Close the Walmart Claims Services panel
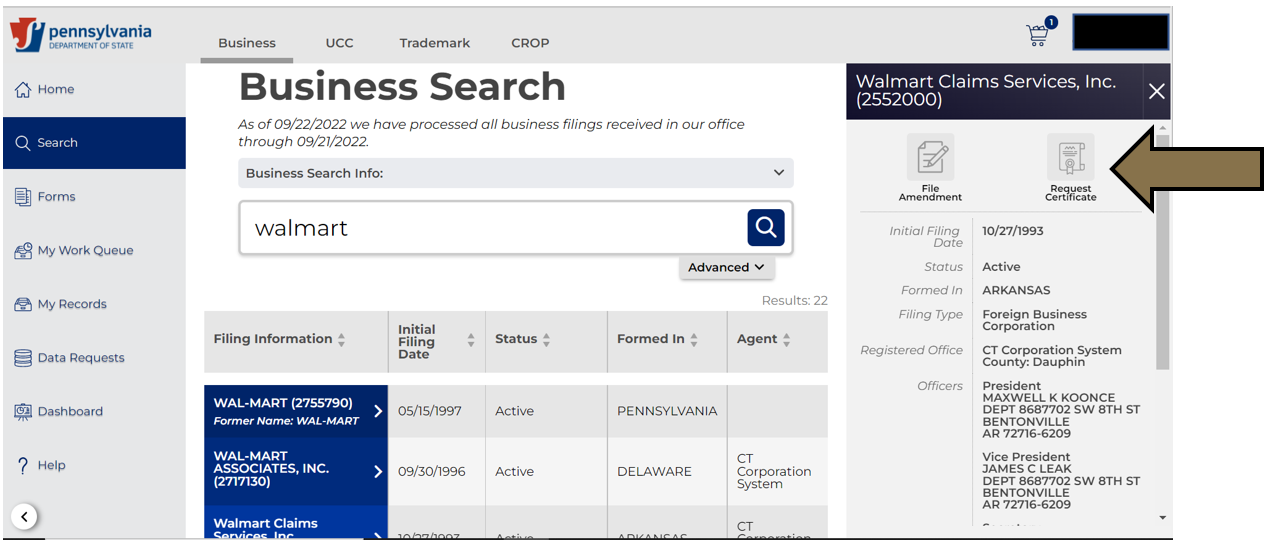This screenshot has height=542, width=1267. click(1157, 92)
